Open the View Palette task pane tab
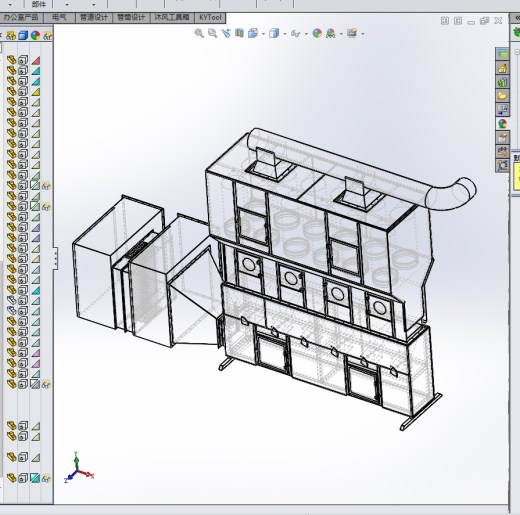 (502, 110)
